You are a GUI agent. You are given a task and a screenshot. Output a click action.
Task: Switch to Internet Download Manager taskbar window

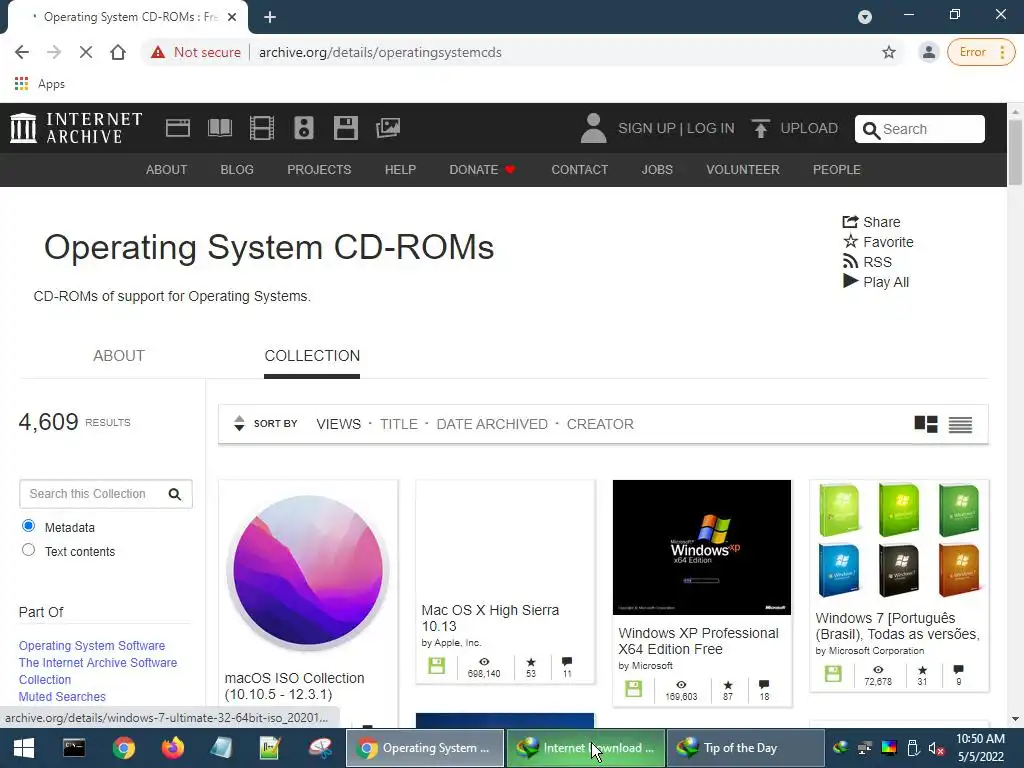pos(585,748)
